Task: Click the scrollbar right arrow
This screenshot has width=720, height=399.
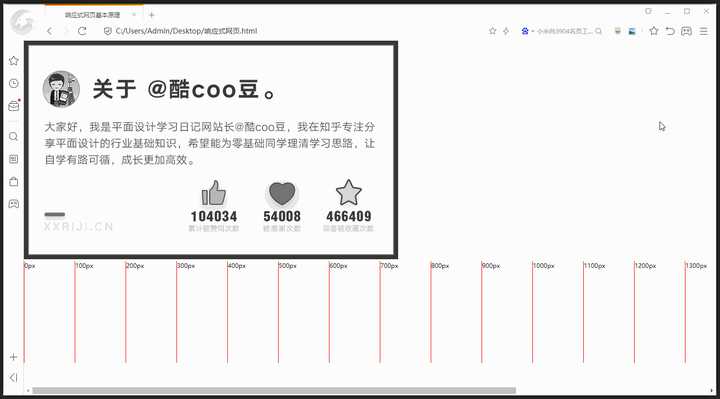Action: pos(712,391)
